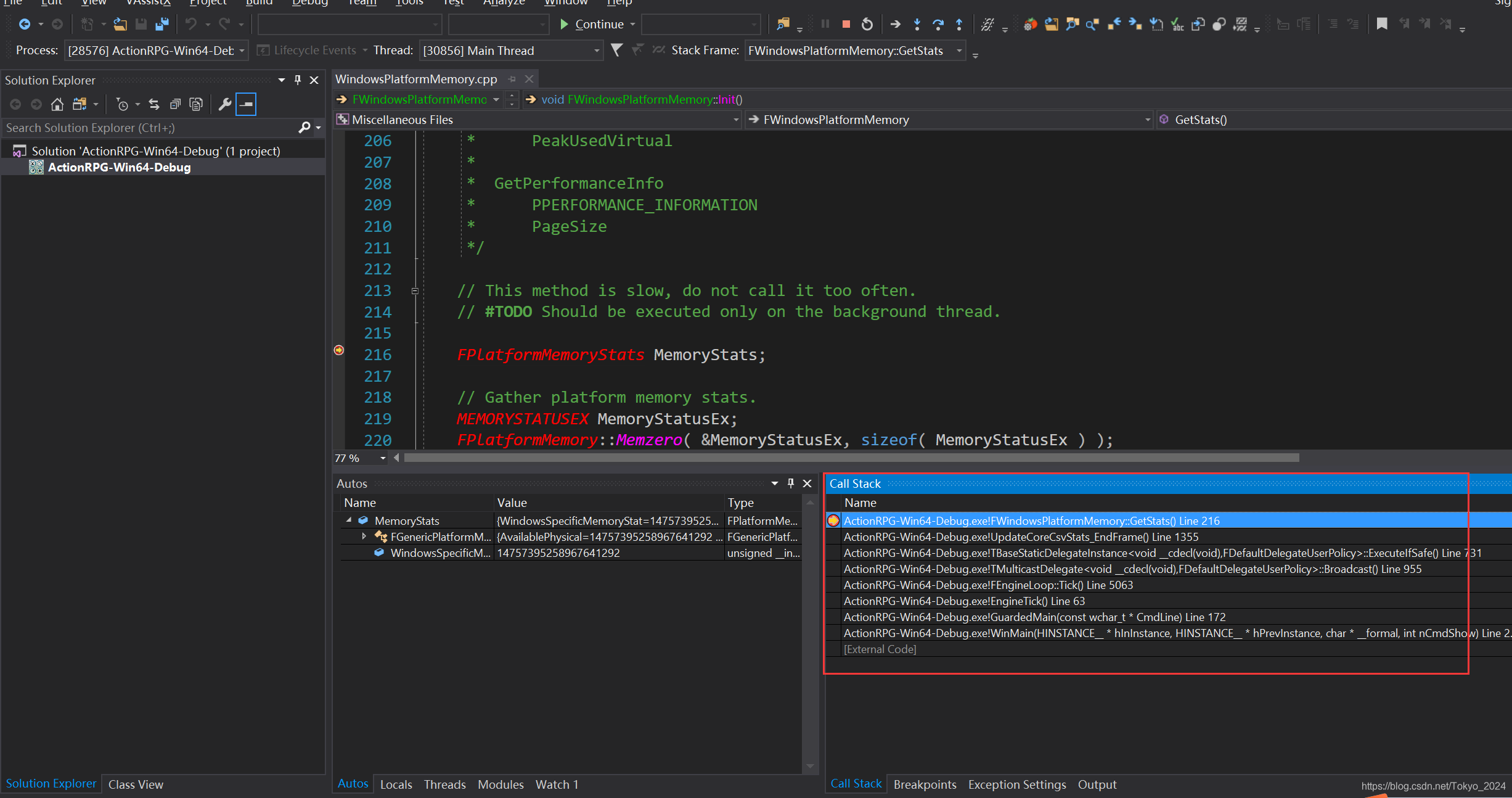Click the Save All icon
The height and width of the screenshot is (798, 1512).
(x=162, y=24)
